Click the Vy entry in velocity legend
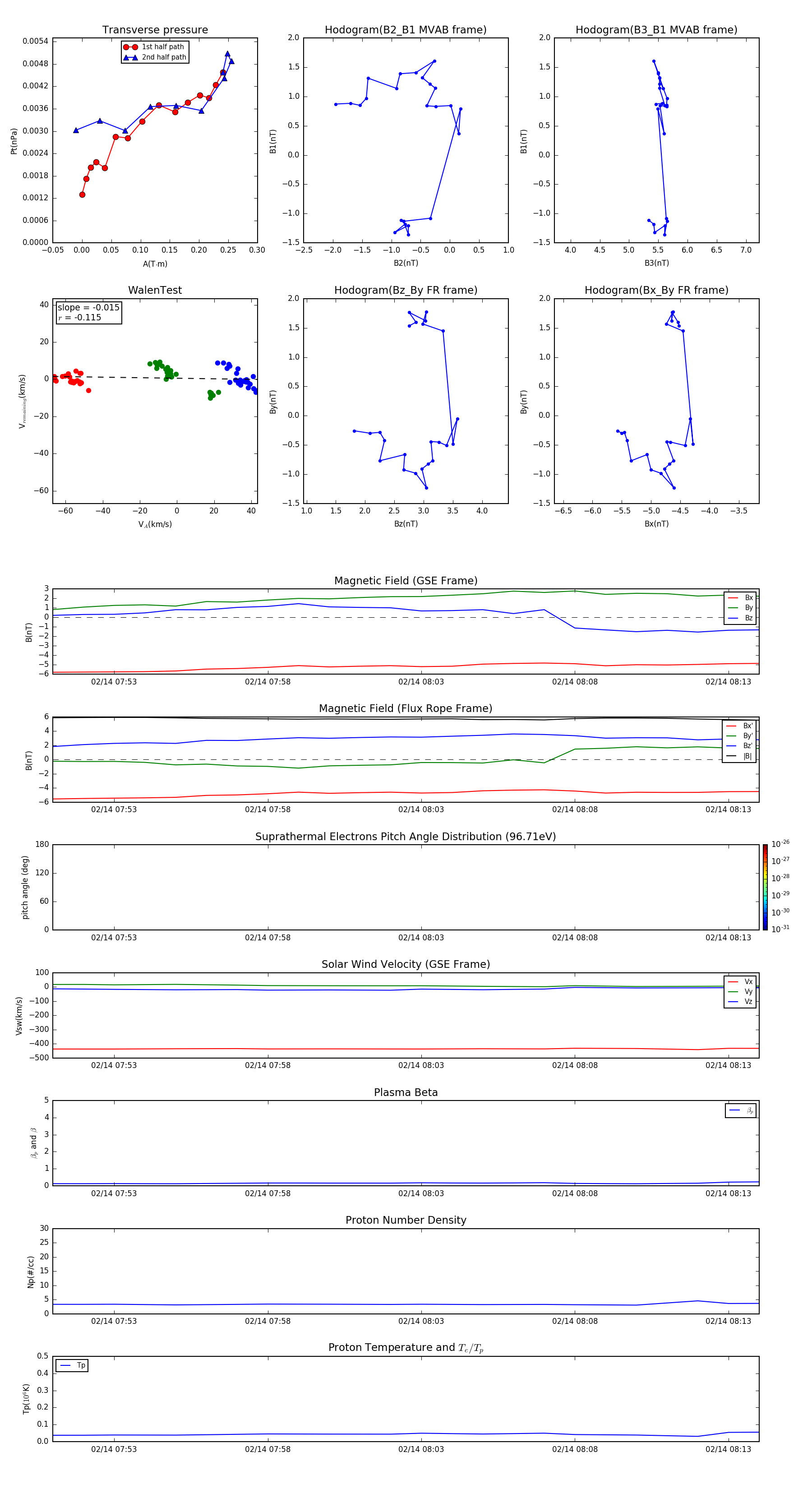 pyautogui.click(x=740, y=992)
